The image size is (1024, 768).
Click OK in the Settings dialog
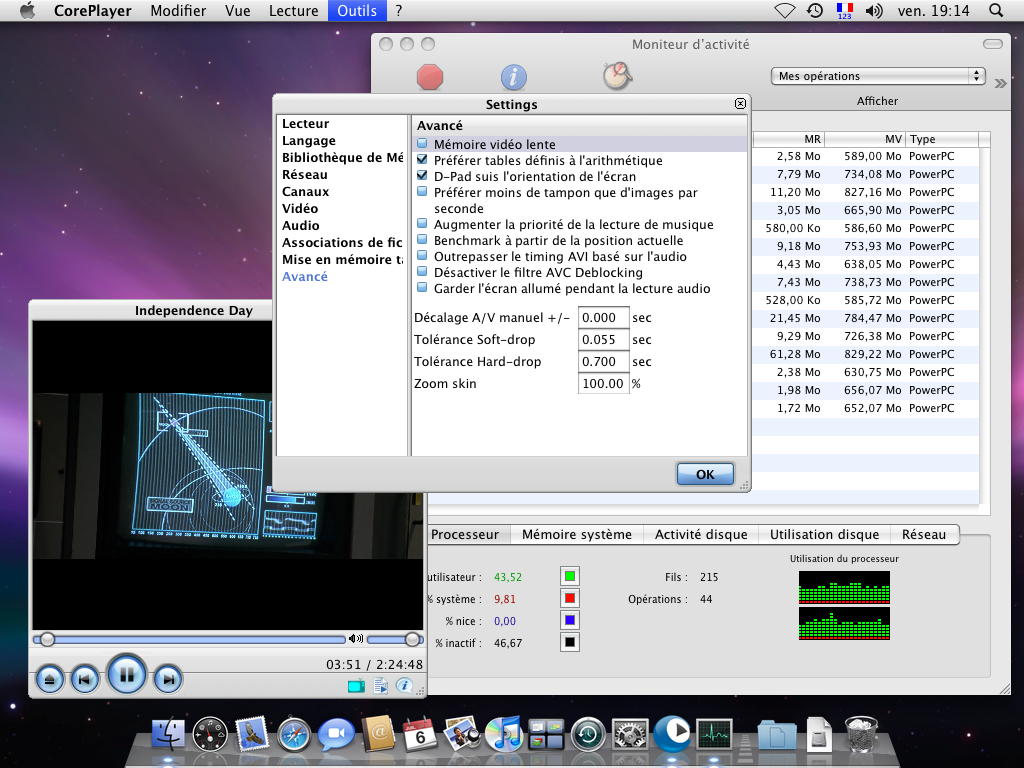click(x=705, y=474)
